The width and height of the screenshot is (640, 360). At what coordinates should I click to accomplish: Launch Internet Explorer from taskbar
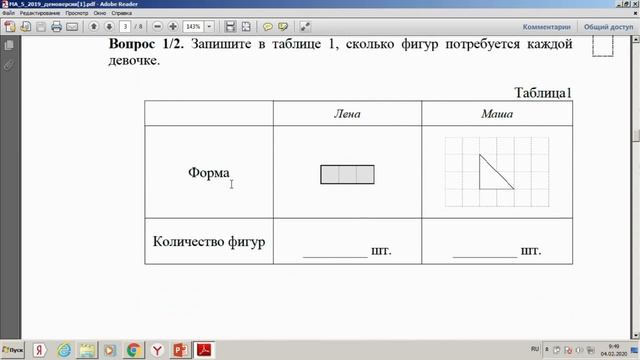[x=64, y=350]
